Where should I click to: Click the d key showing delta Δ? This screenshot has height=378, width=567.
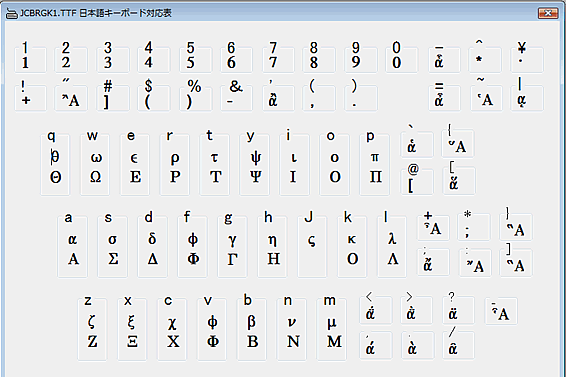coord(152,247)
